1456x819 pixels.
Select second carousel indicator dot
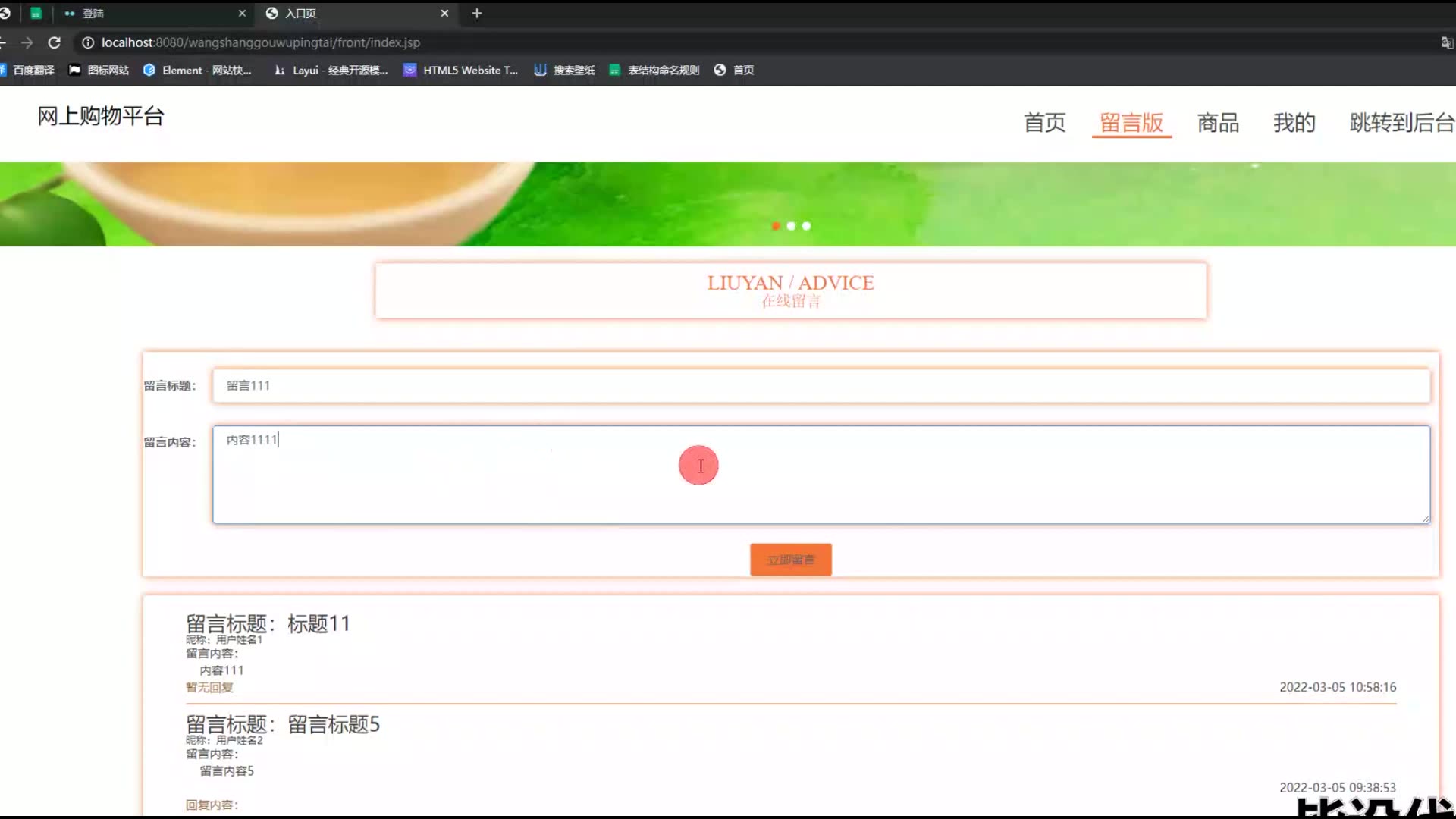tap(791, 226)
